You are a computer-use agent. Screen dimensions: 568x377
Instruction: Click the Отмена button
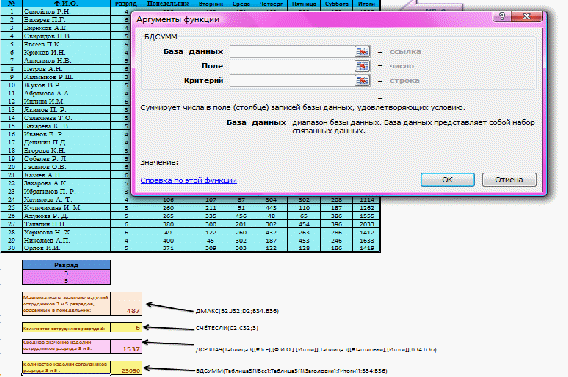coord(509,180)
